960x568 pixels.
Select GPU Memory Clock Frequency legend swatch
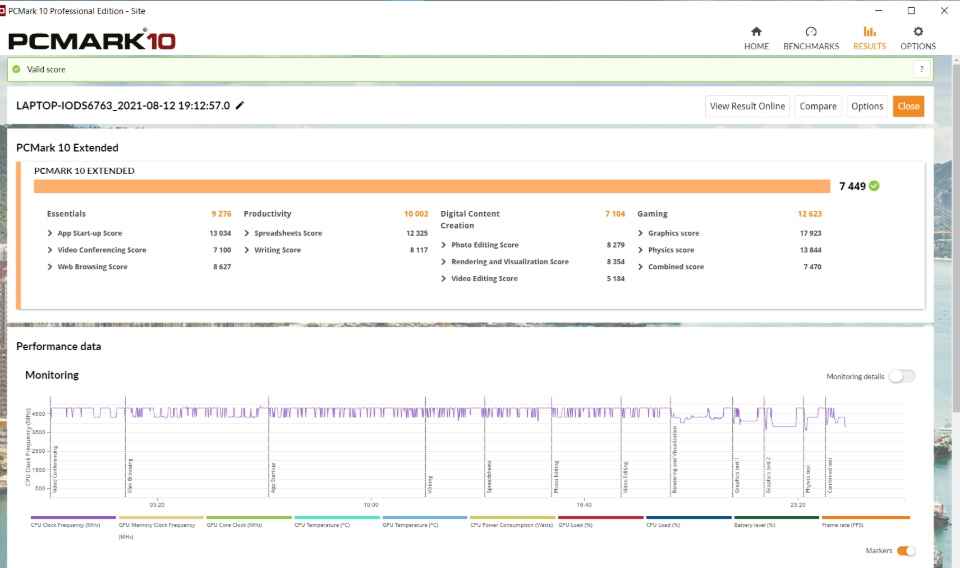pyautogui.click(x=160, y=517)
